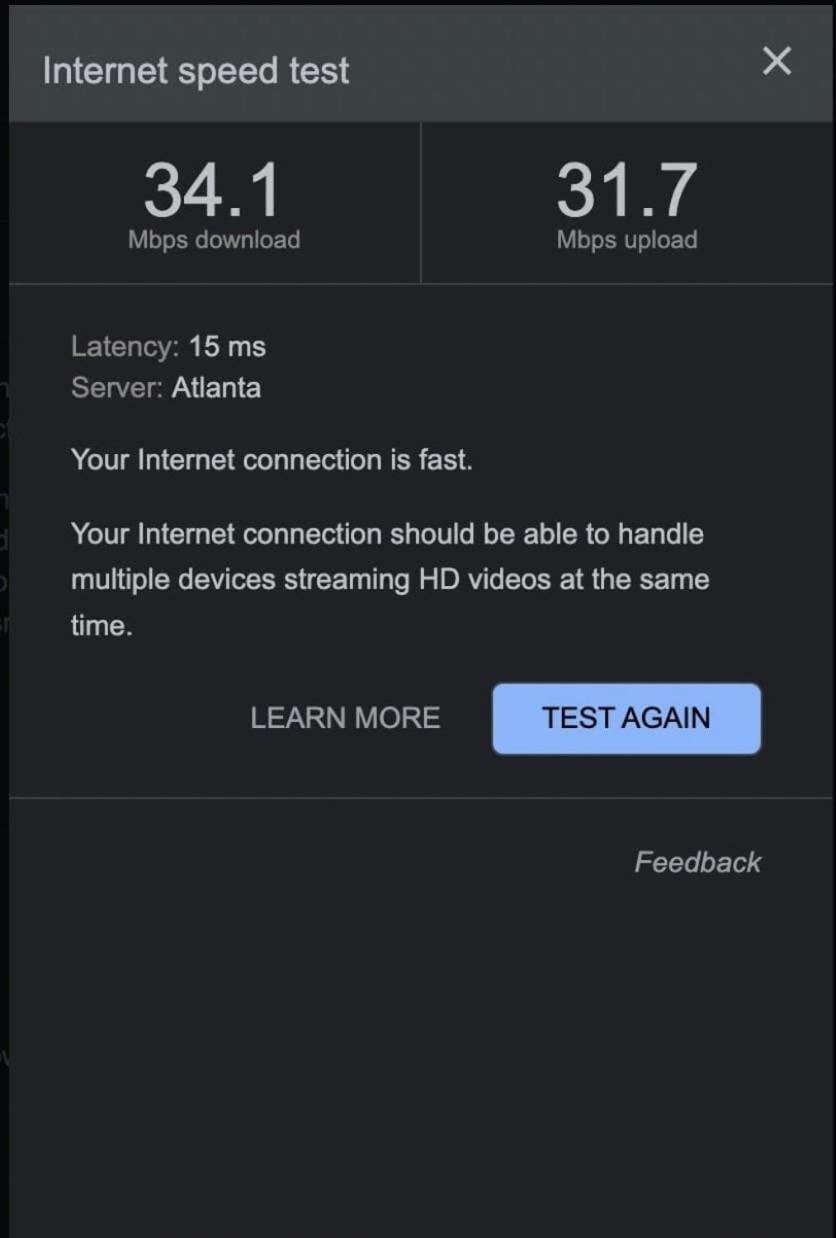836x1238 pixels.
Task: Select the 31.7 upload speed value
Action: click(626, 190)
